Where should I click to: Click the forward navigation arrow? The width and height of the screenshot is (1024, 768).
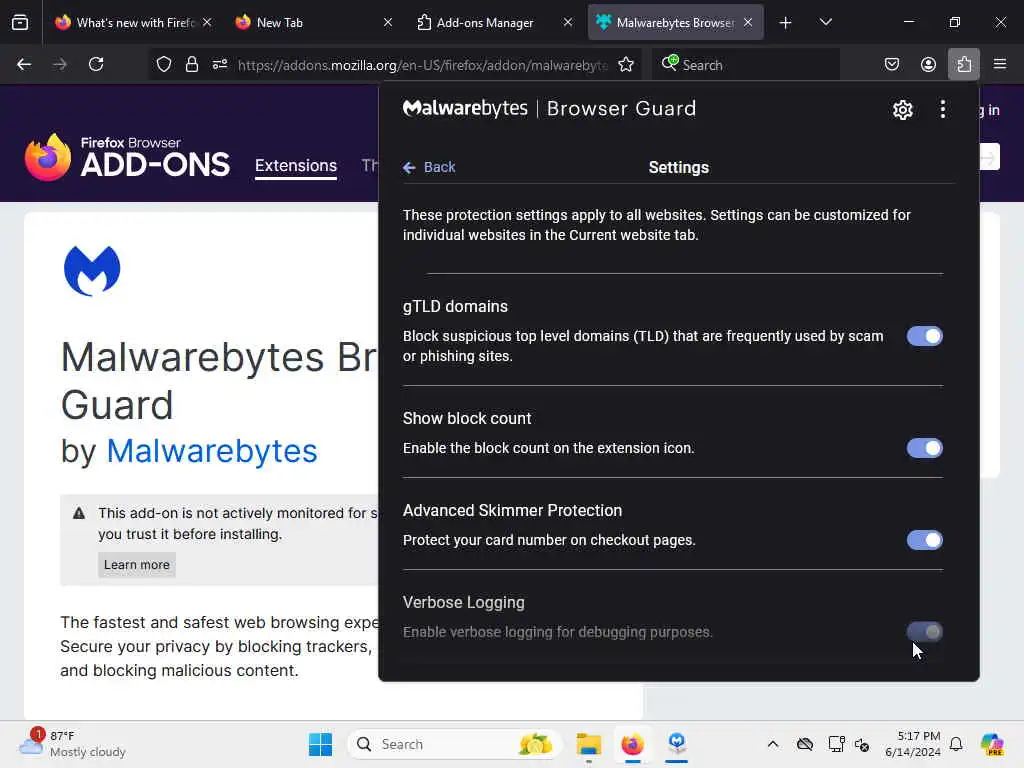[59, 64]
